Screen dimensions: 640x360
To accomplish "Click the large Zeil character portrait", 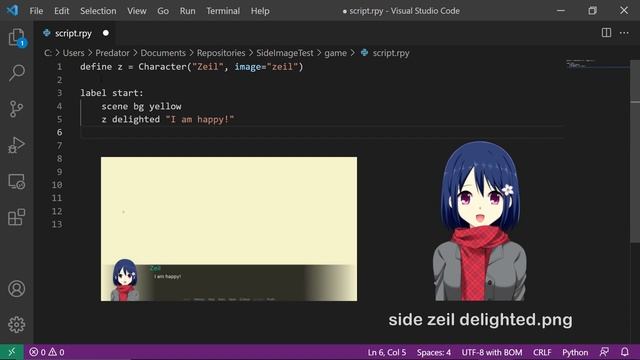I will 480,221.
